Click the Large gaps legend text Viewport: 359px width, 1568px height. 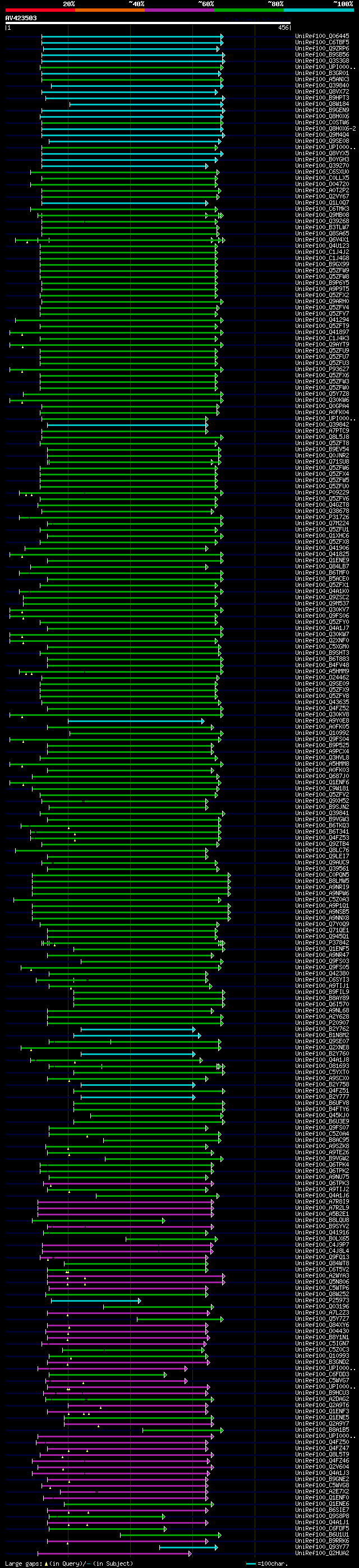pyautogui.click(x=69, y=1563)
